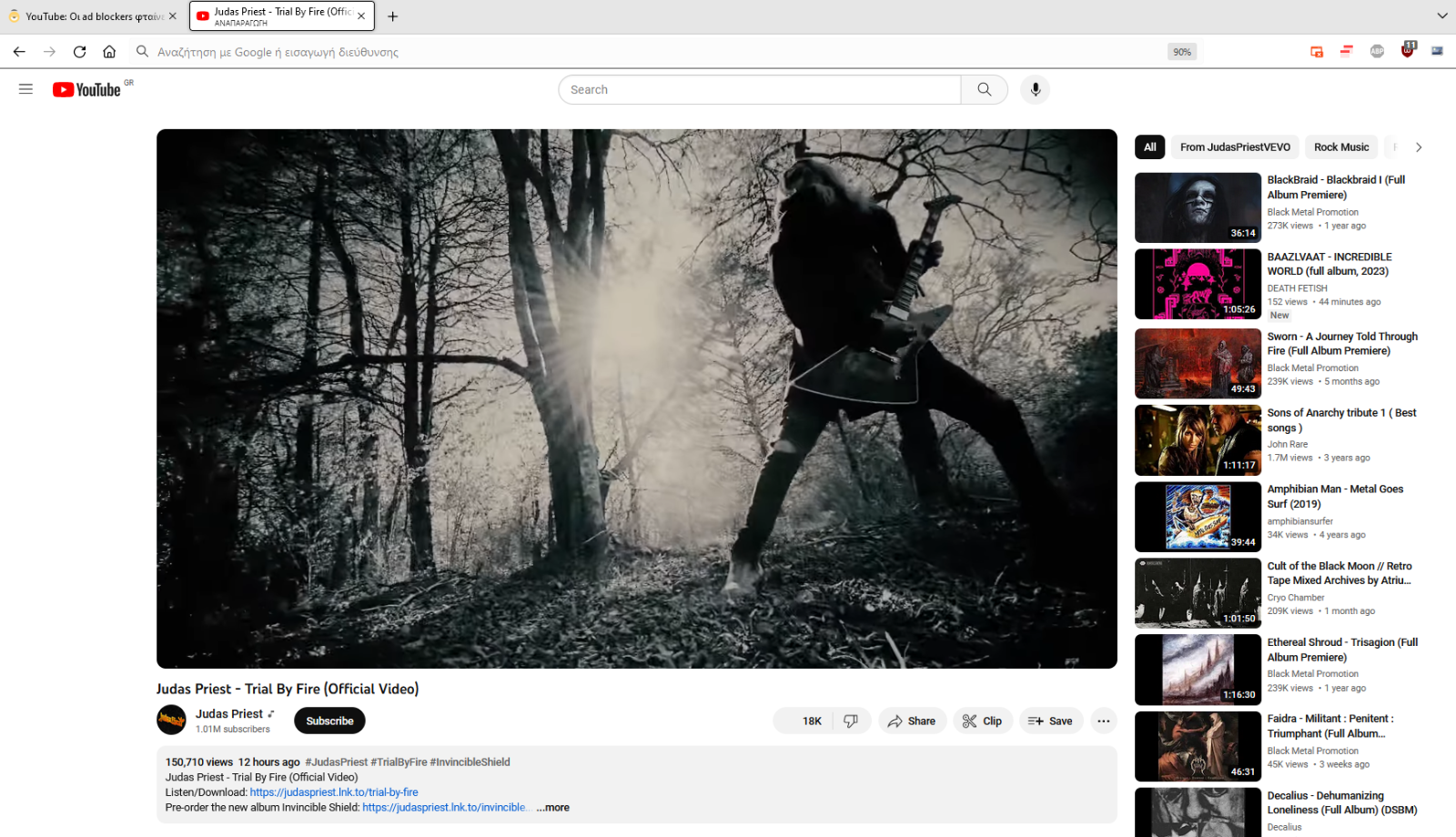Start voice search with the microphone
Screen dimensions: 1456x837
click(x=1035, y=89)
